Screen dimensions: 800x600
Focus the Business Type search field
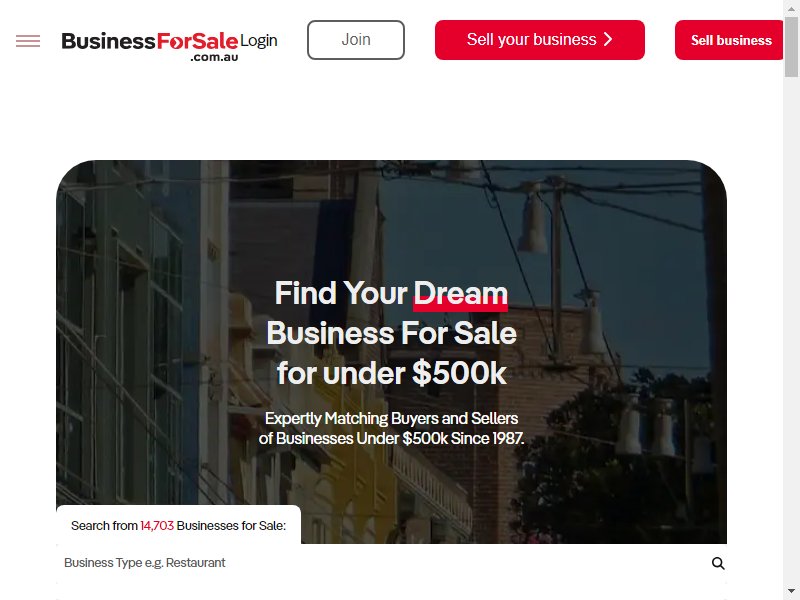pos(383,563)
